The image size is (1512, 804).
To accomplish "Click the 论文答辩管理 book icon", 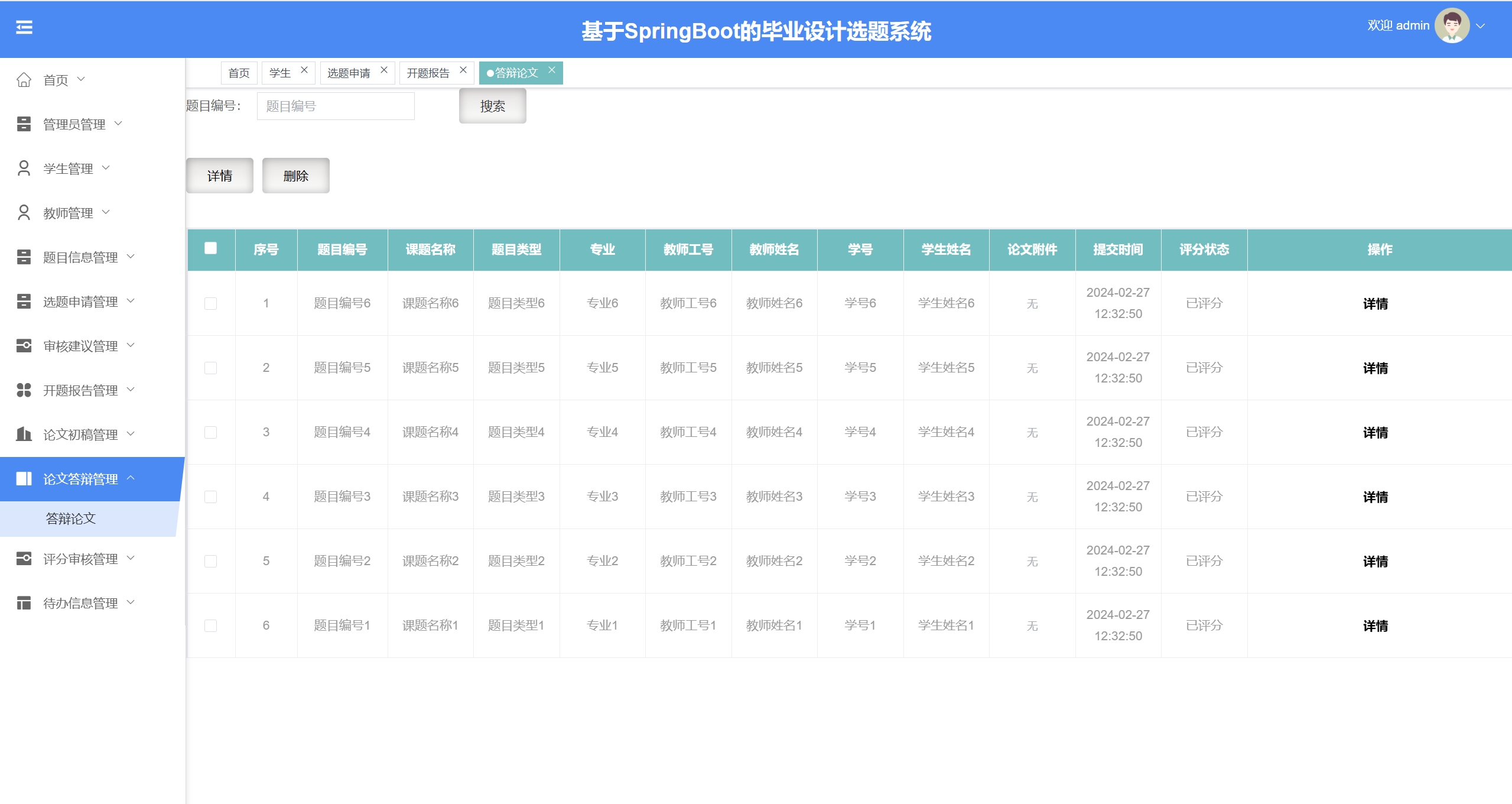I will tap(24, 479).
